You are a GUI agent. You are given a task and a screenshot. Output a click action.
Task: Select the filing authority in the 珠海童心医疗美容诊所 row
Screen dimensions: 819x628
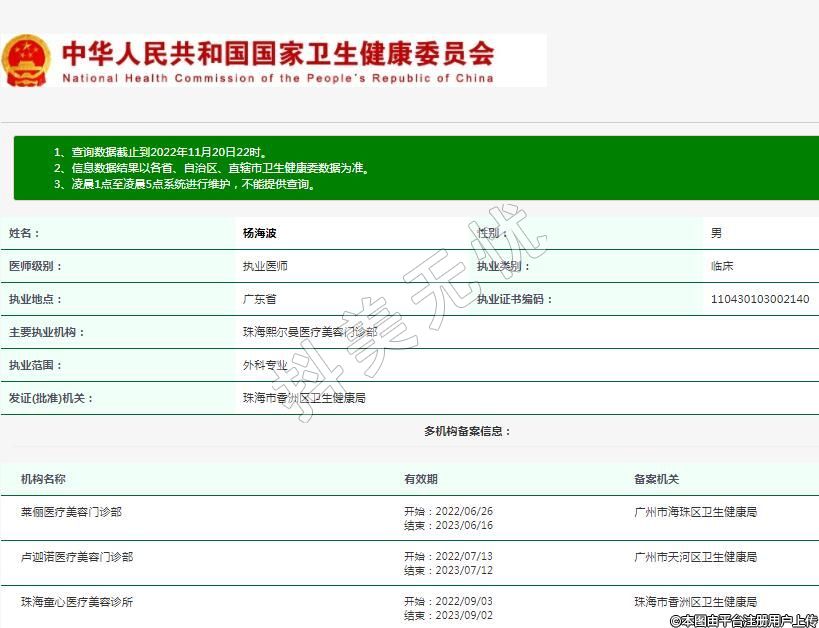click(696, 602)
